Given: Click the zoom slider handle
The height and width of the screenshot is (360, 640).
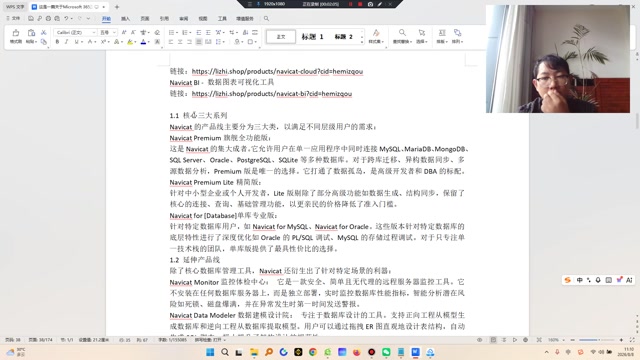Looking at the screenshot, I should click(598, 340).
